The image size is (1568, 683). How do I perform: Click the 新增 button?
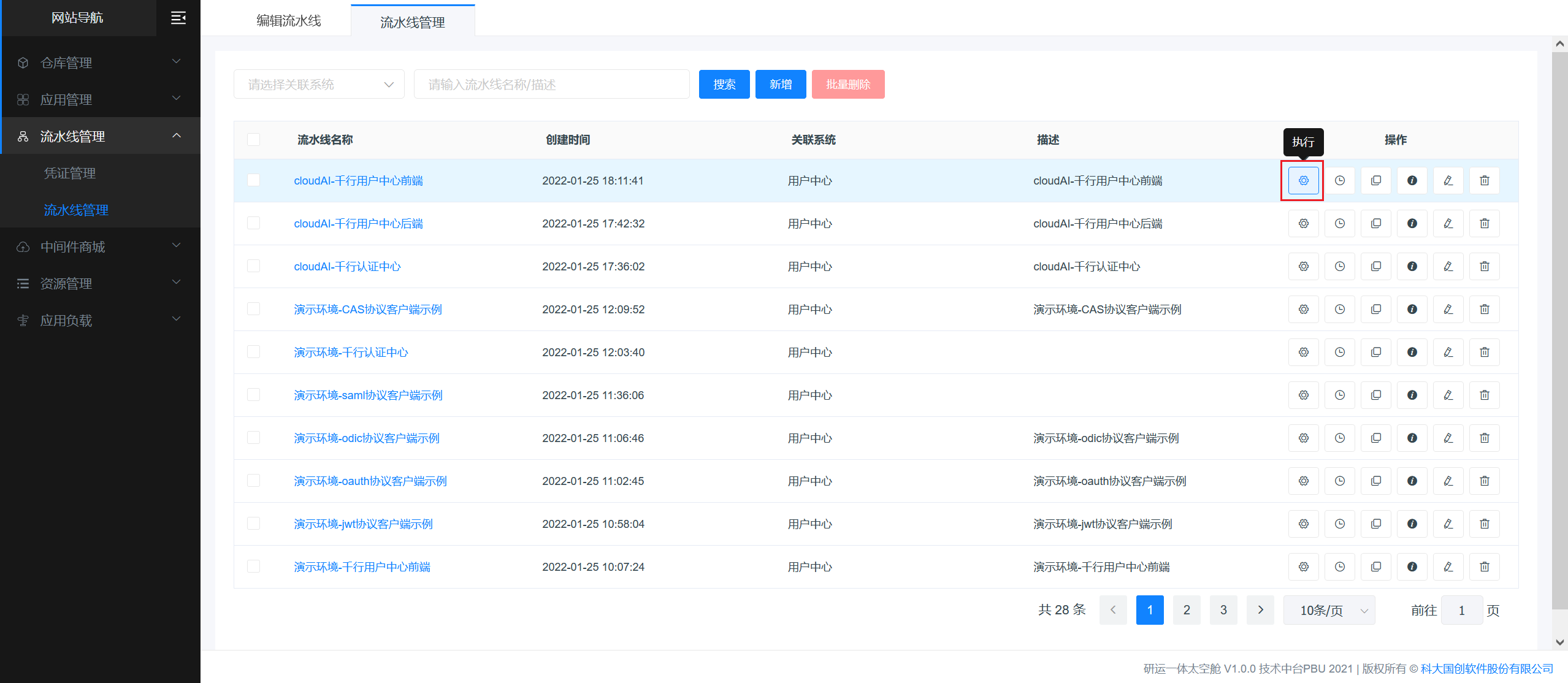coord(781,84)
